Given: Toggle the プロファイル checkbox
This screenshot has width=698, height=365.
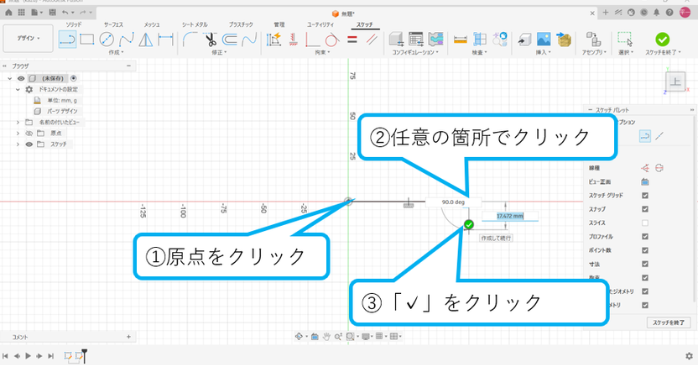Looking at the screenshot, I should pyautogui.click(x=645, y=236).
